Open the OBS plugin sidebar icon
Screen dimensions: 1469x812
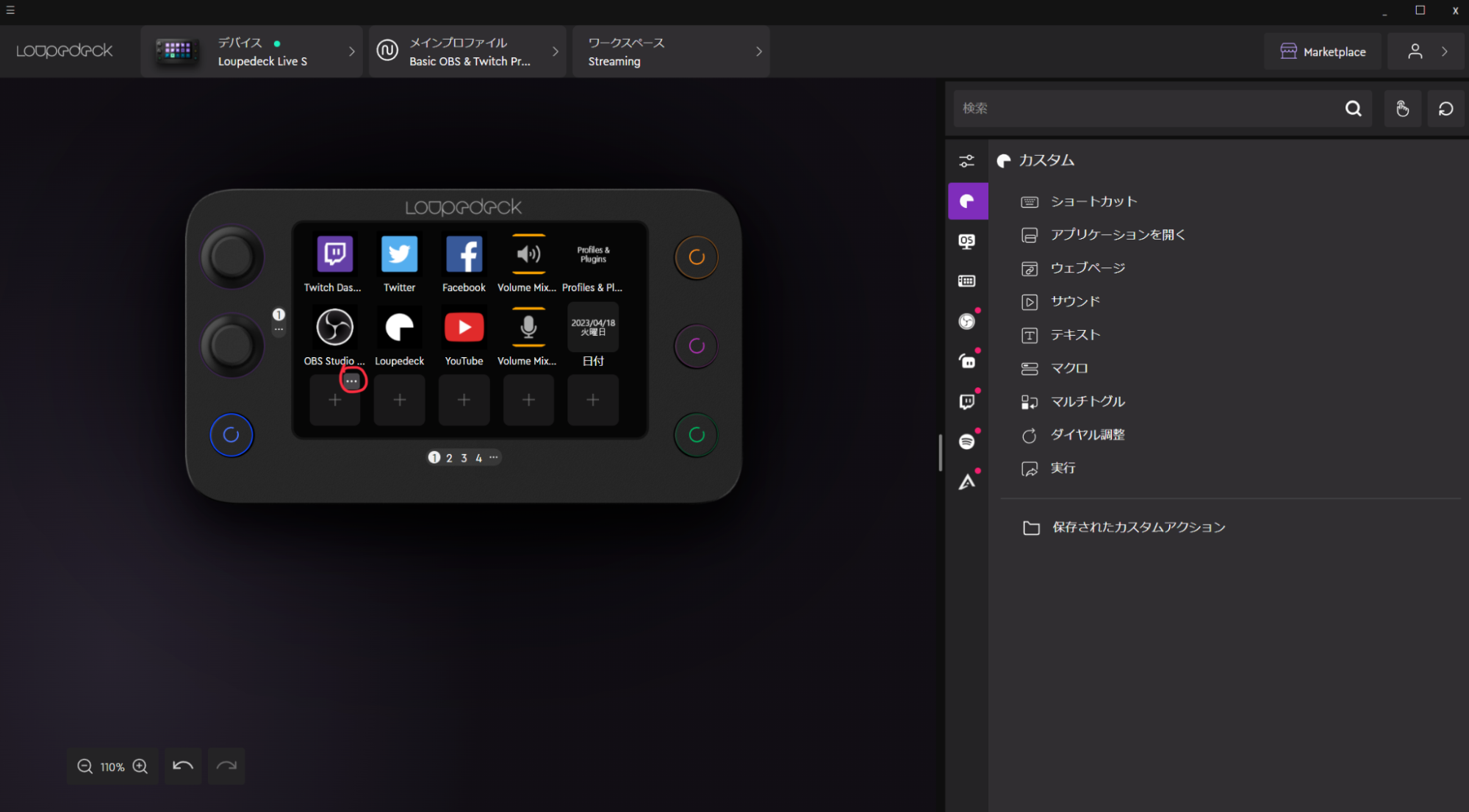point(967,321)
